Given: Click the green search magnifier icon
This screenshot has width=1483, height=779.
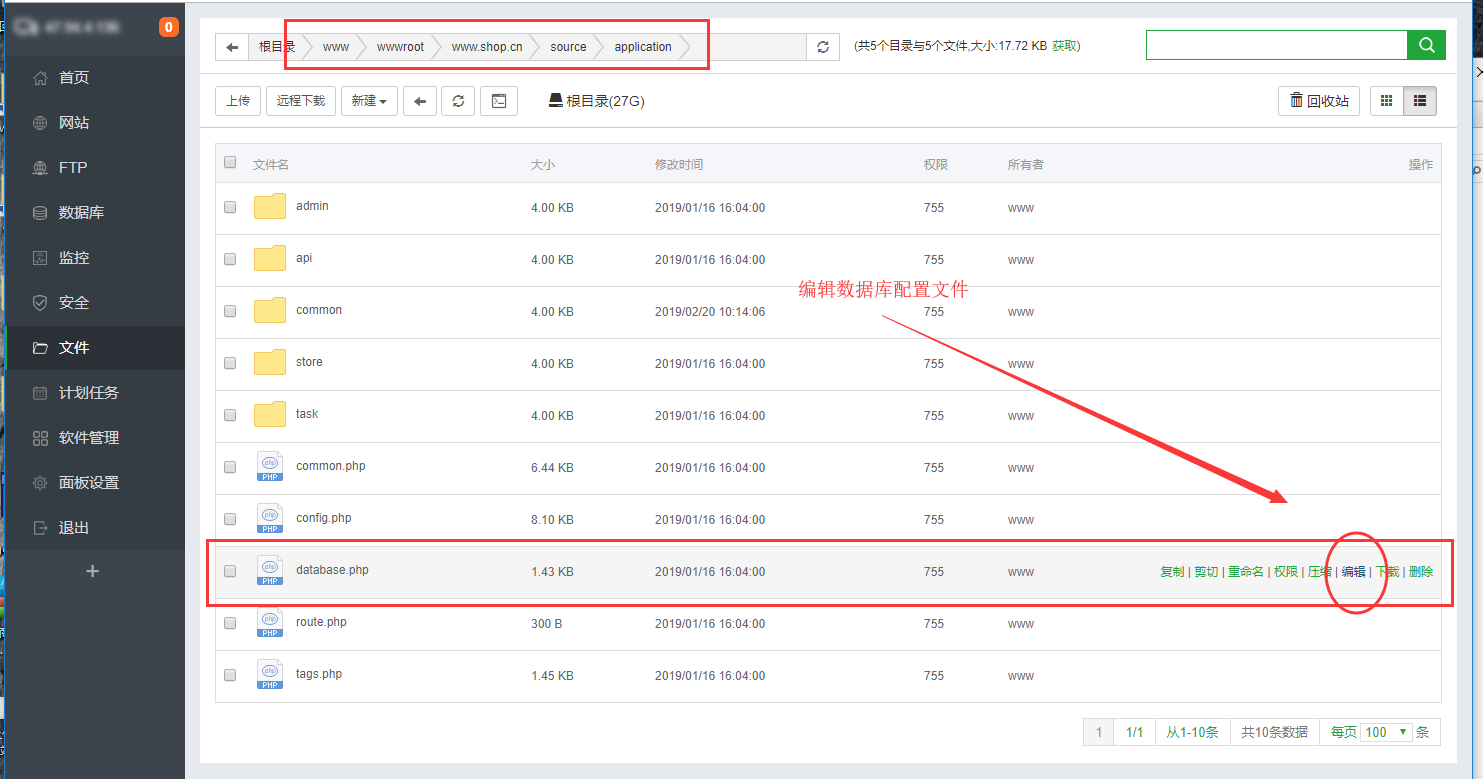Looking at the screenshot, I should click(x=1426, y=45).
